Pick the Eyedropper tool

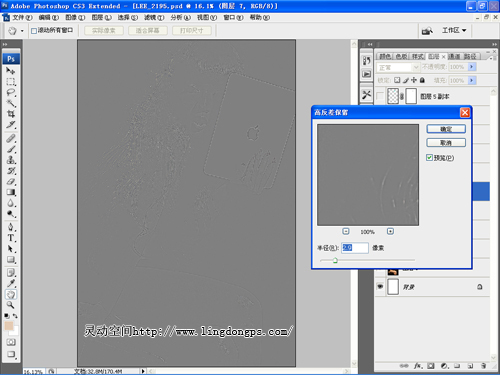11,283
